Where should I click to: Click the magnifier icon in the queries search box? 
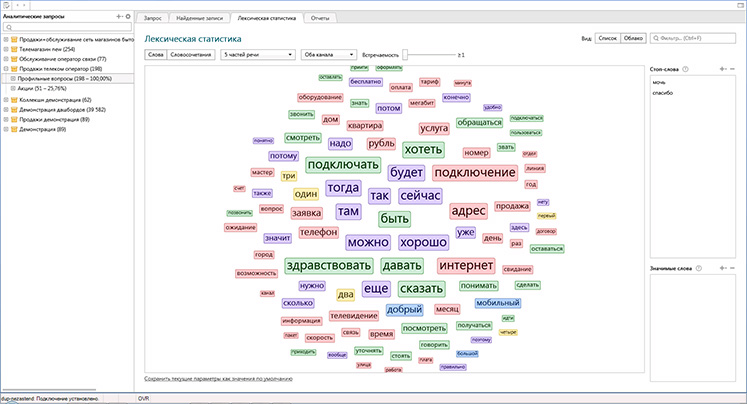(x=9, y=28)
